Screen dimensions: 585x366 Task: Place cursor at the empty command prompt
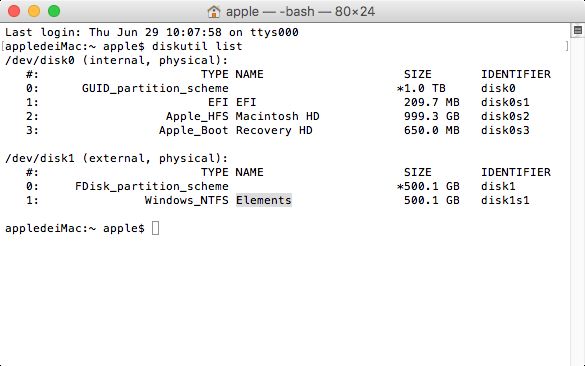[156, 228]
